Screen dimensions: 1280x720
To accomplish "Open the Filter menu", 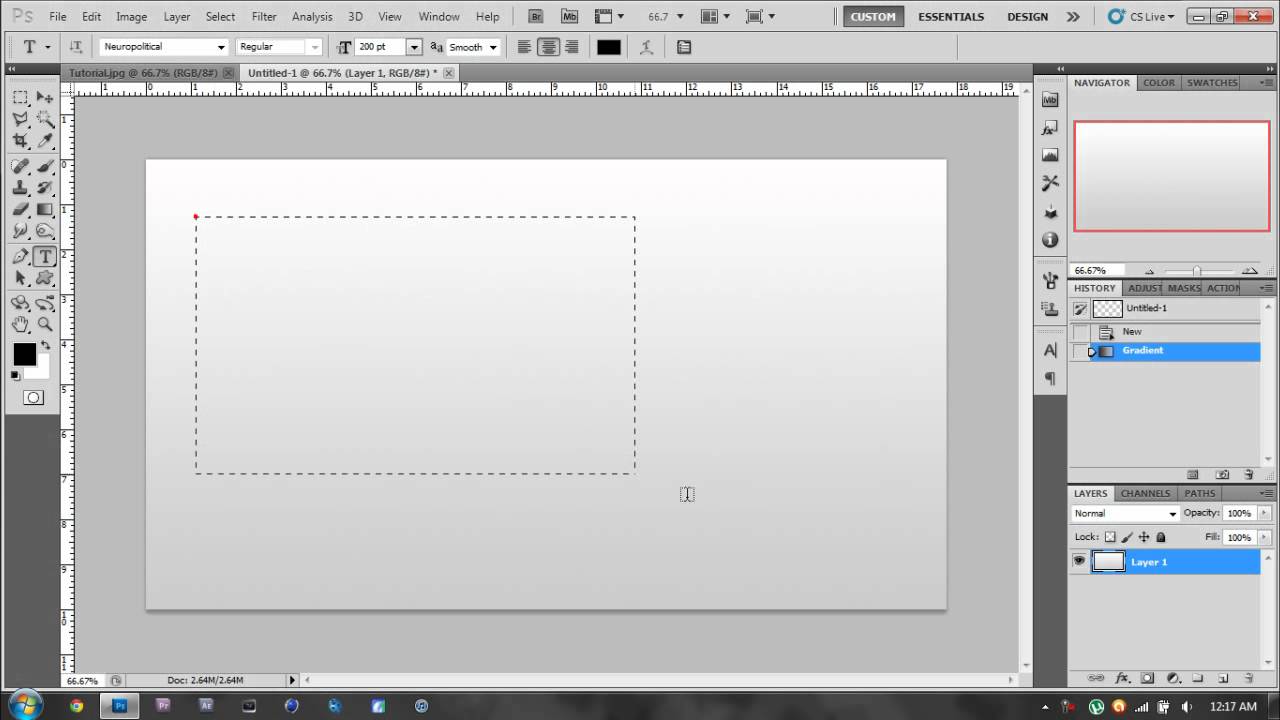I will pyautogui.click(x=264, y=17).
